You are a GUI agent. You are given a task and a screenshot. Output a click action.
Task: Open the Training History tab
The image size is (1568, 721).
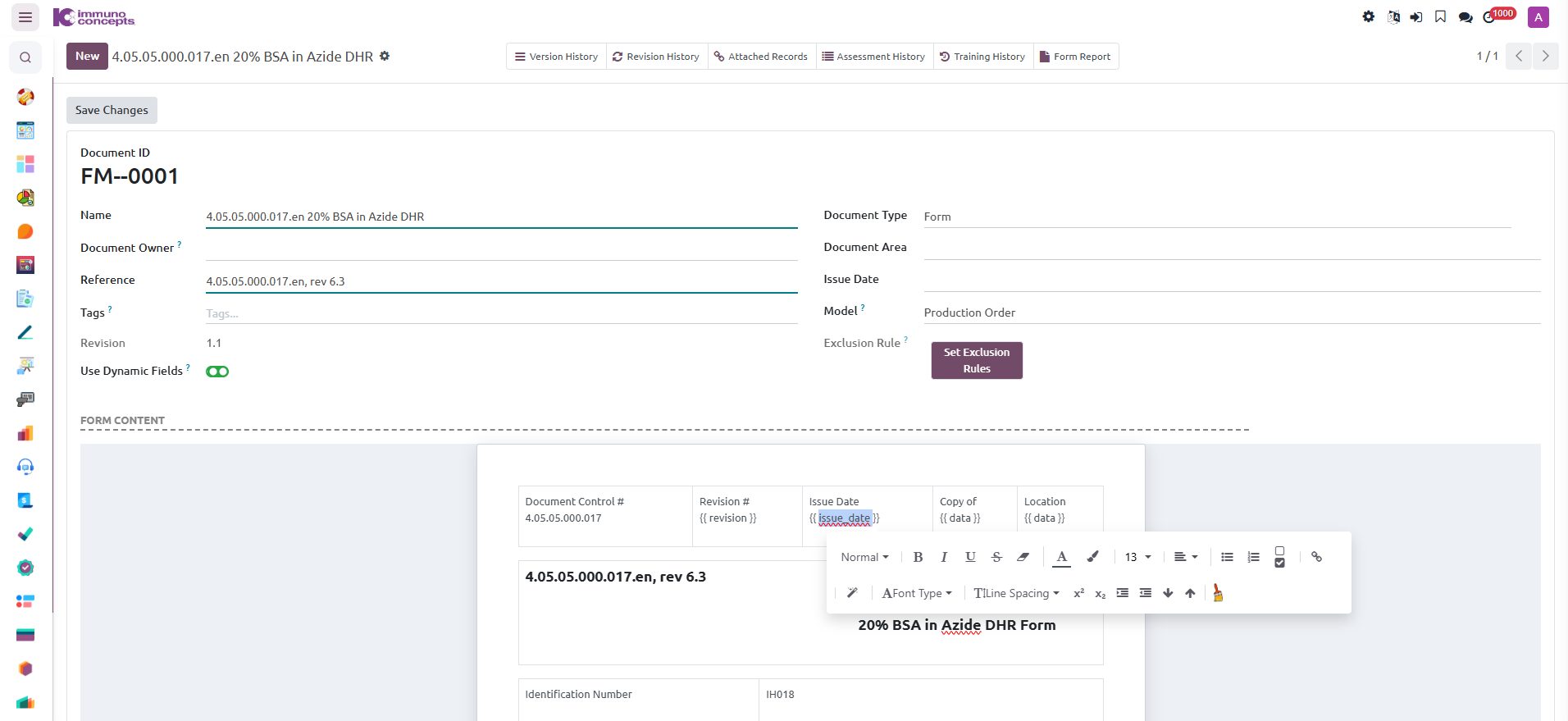click(x=982, y=57)
